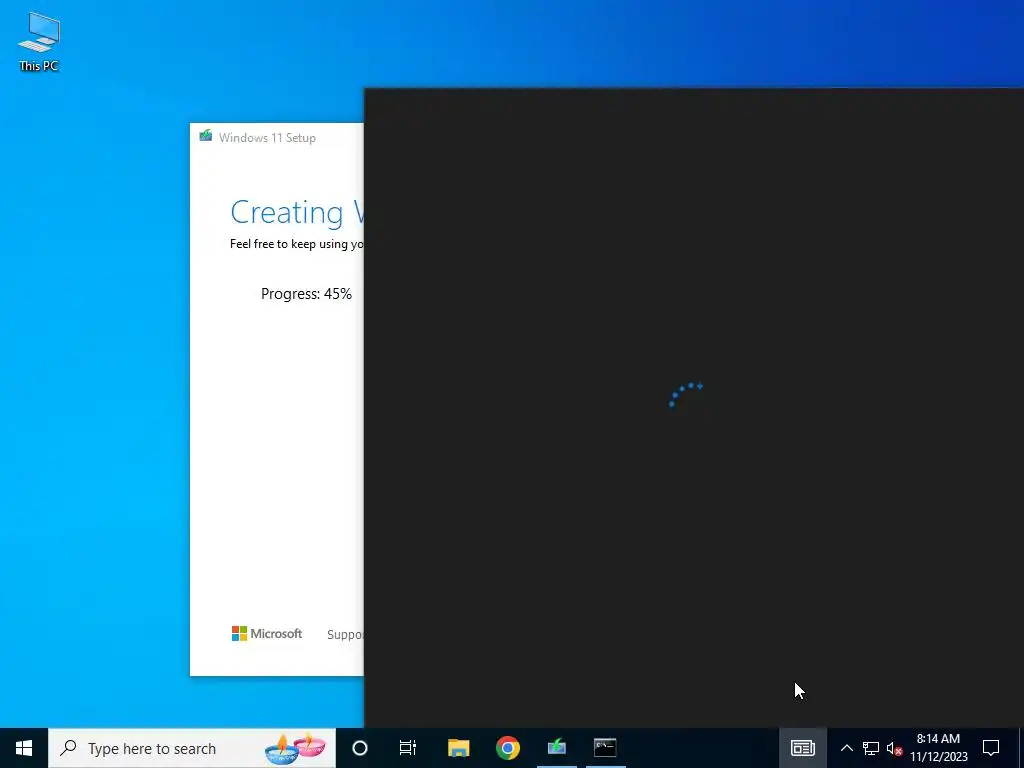Click the muted volume tray icon

[895, 748]
